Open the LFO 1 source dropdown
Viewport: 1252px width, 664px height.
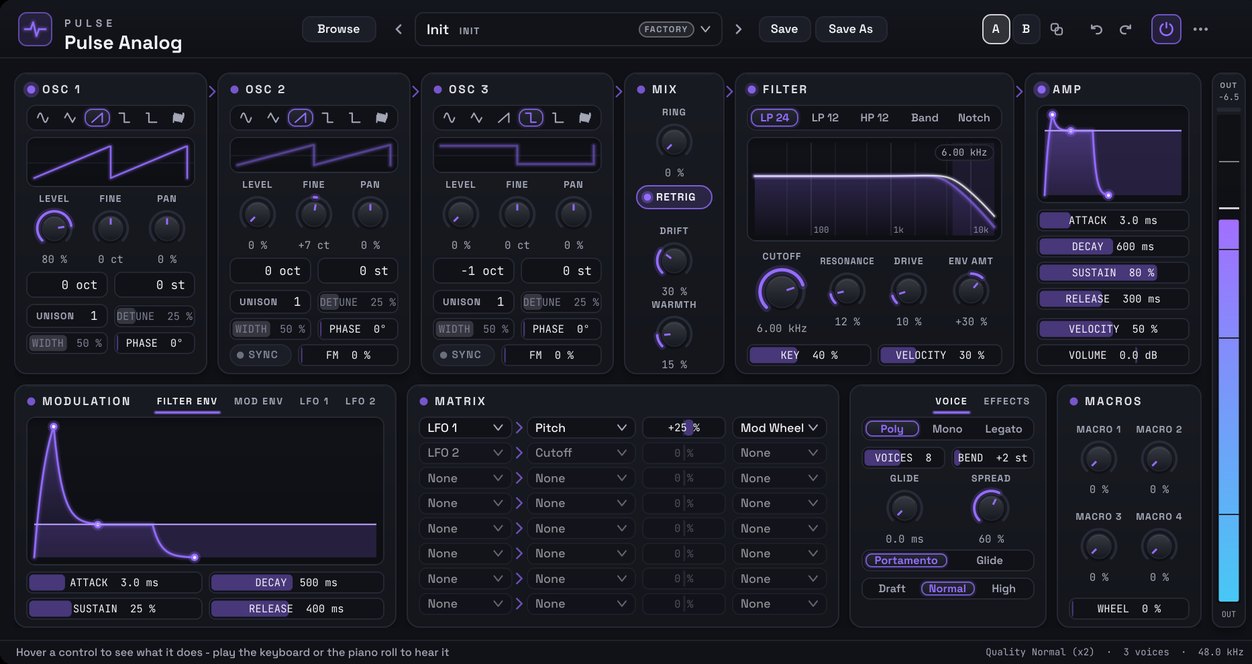pos(465,428)
